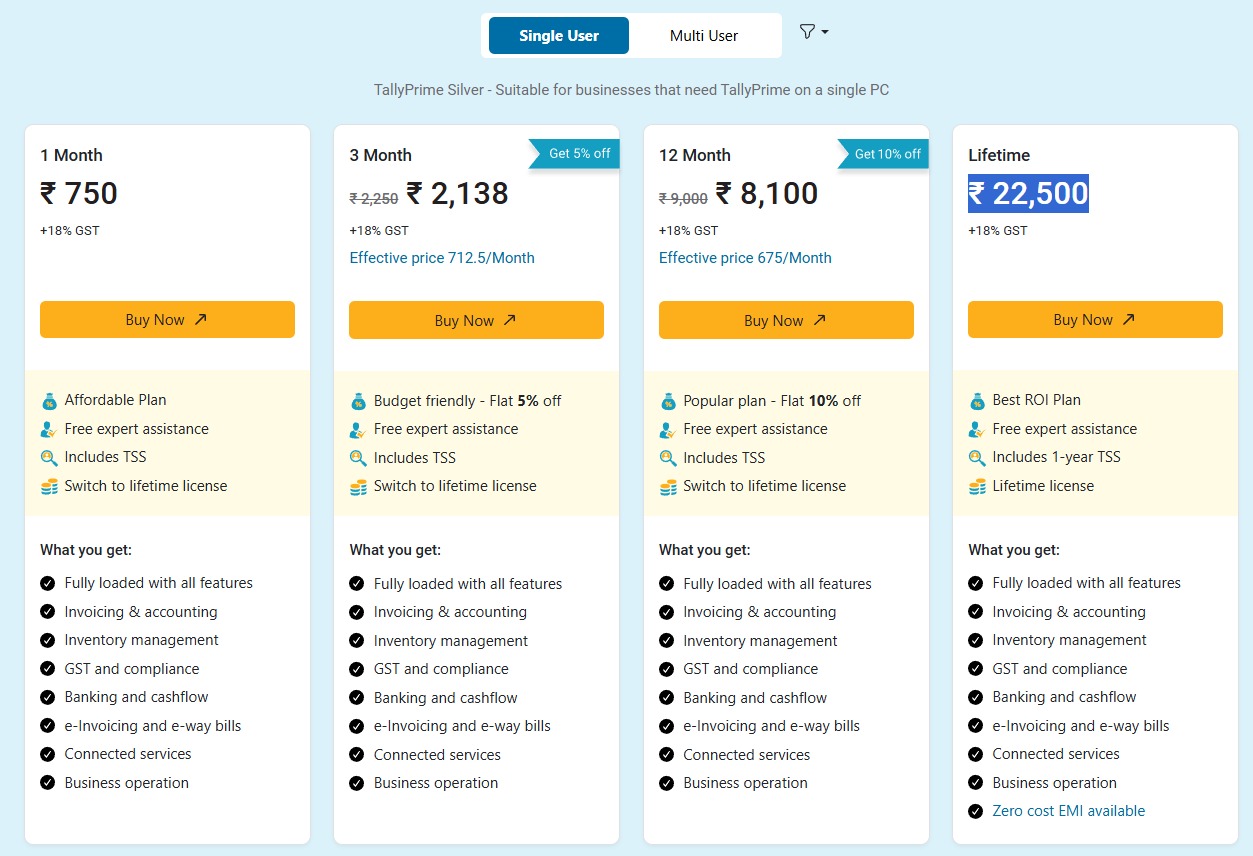Click Buy Now for 12 Month plan

click(x=786, y=321)
